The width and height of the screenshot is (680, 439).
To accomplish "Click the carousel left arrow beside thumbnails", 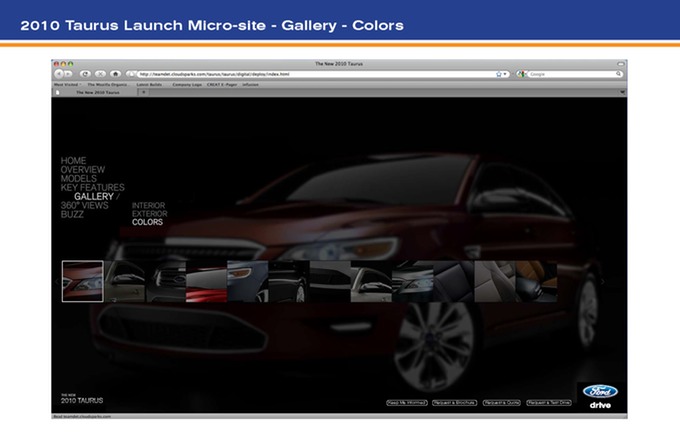I will [x=57, y=282].
